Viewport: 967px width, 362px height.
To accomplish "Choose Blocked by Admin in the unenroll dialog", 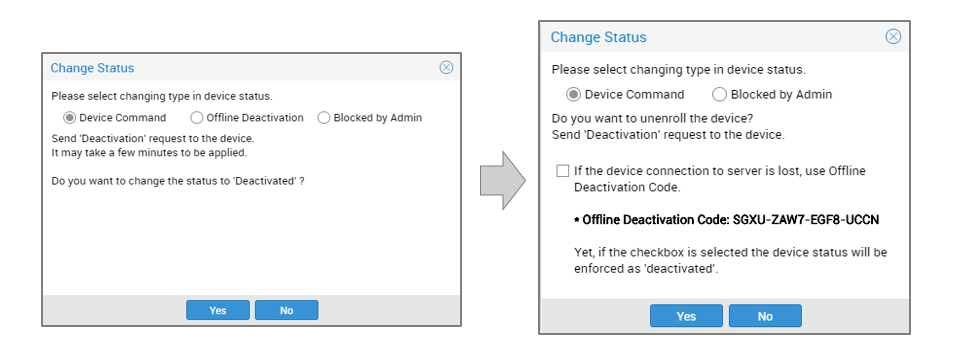I will coord(772,95).
